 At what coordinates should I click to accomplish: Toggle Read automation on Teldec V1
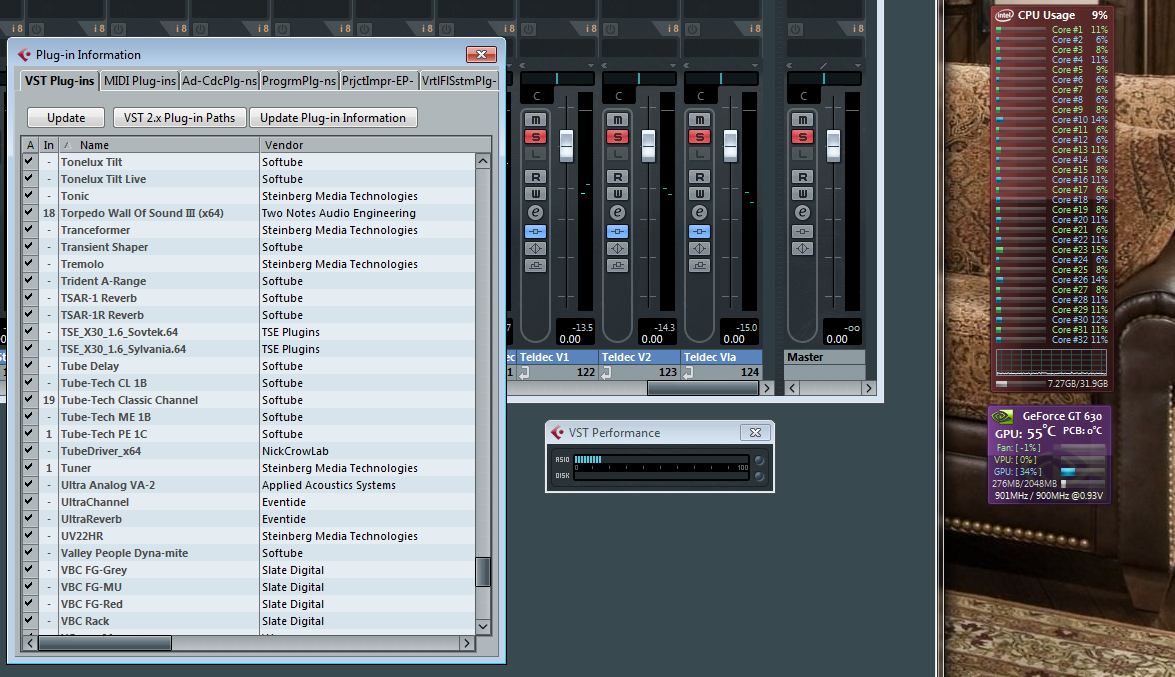click(535, 177)
